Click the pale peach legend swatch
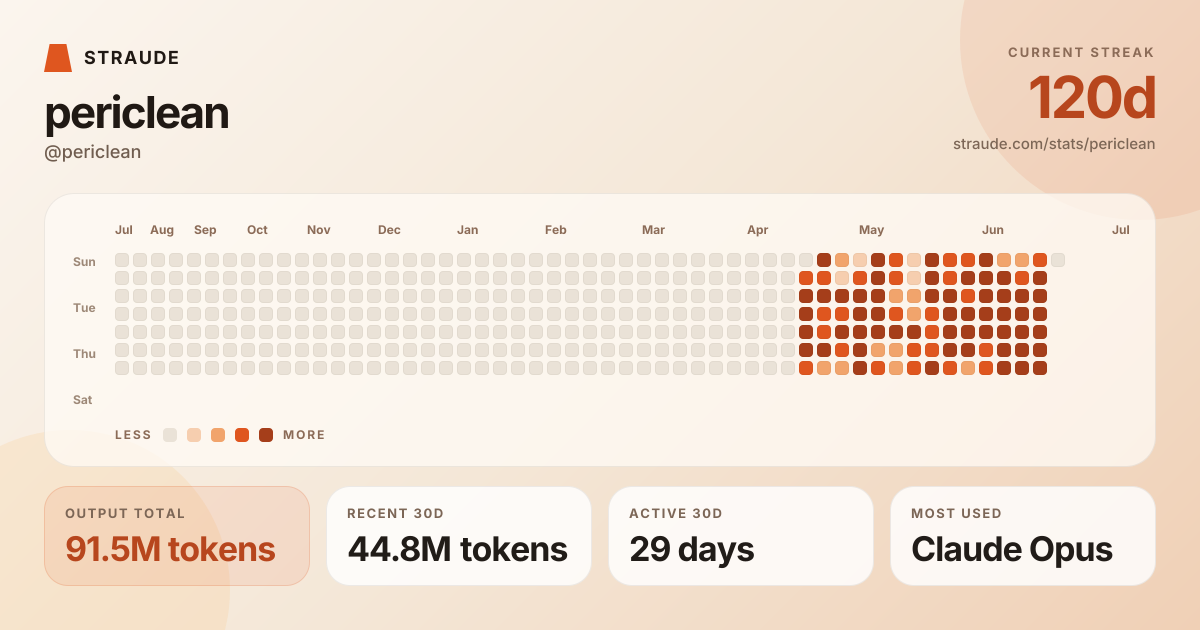Image resolution: width=1200 pixels, height=630 pixels. [x=194, y=435]
